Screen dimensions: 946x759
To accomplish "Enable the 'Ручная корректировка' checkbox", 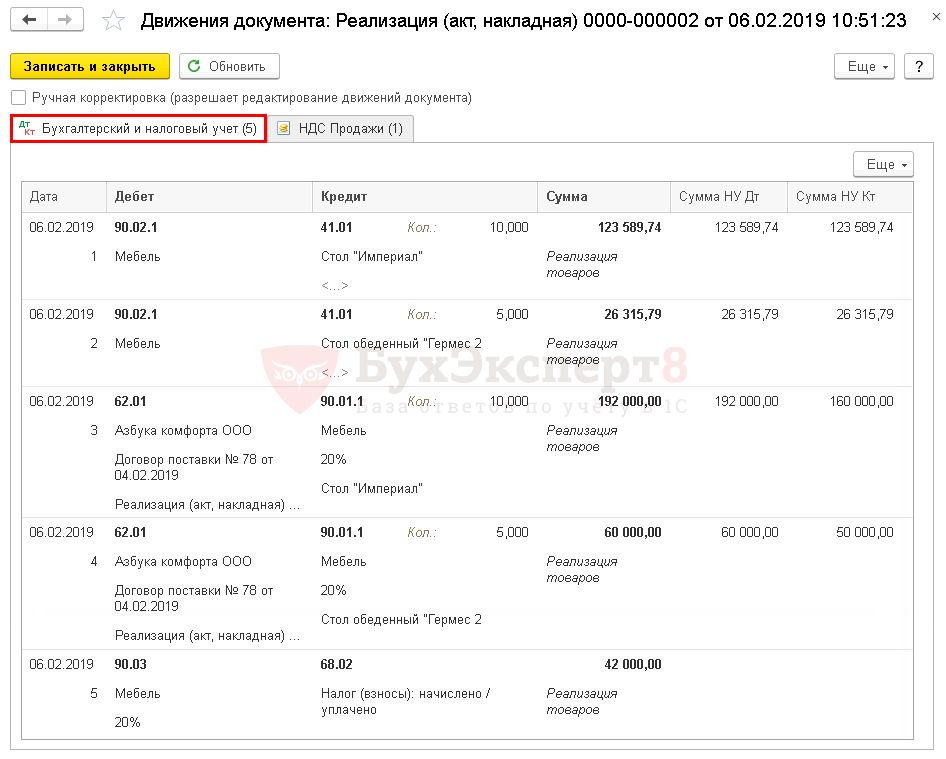I will pyautogui.click(x=19, y=98).
